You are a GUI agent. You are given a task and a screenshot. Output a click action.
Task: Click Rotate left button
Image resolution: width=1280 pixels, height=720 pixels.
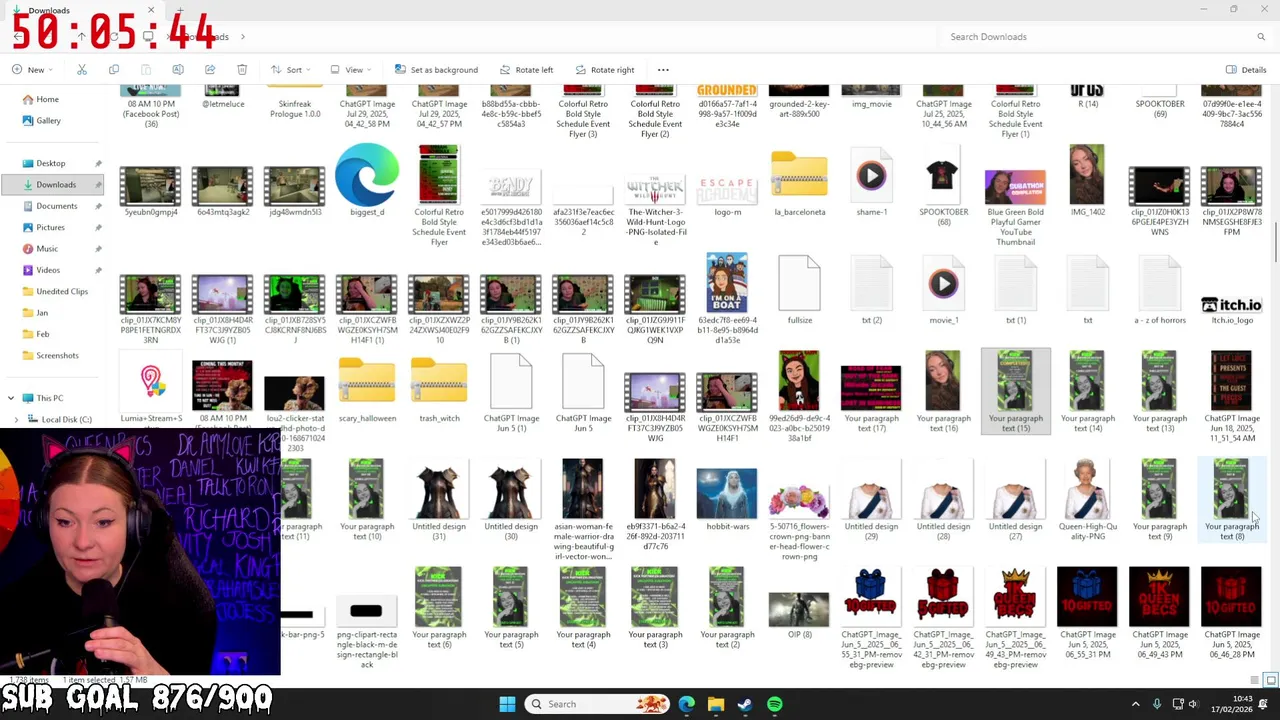click(525, 70)
